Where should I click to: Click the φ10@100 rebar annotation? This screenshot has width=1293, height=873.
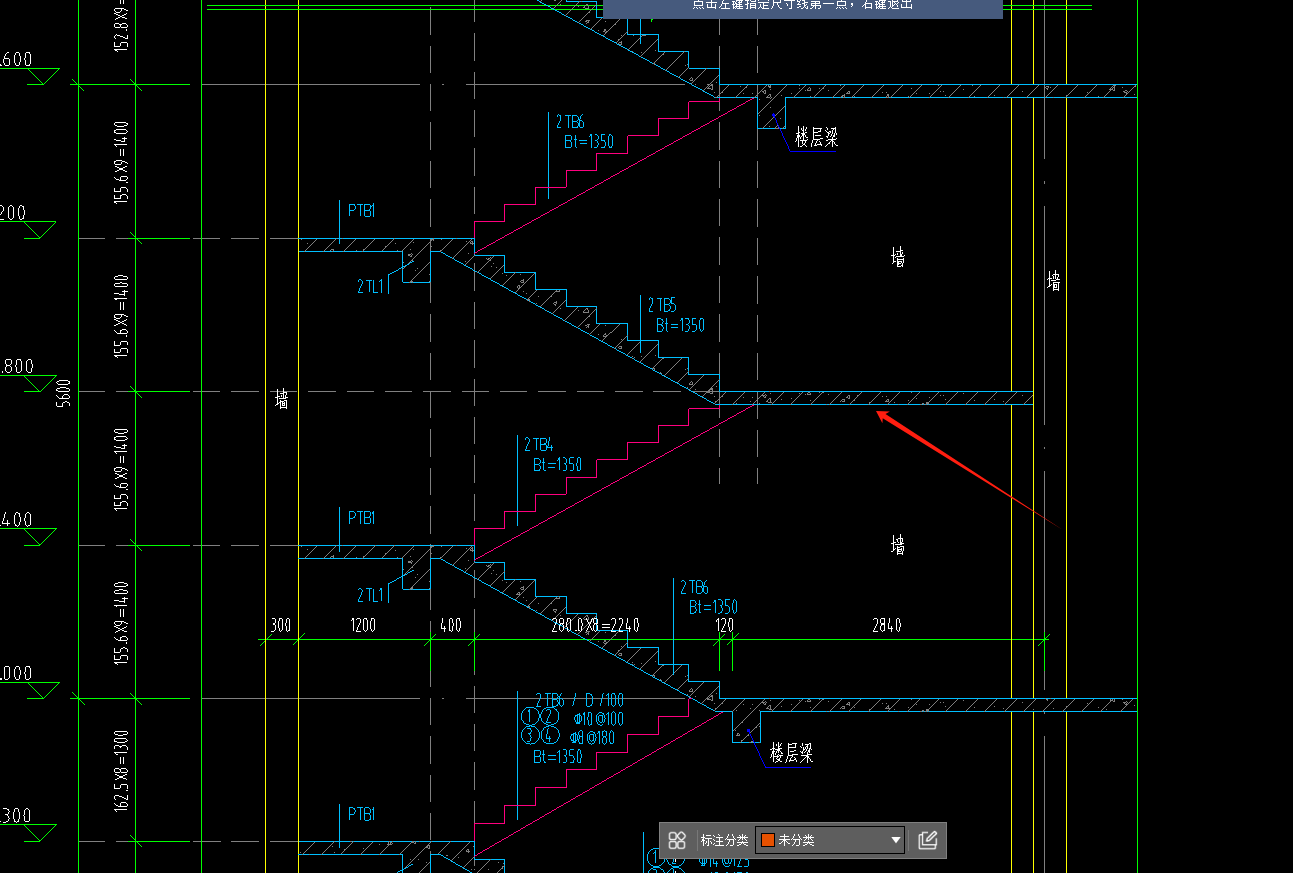pyautogui.click(x=598, y=719)
